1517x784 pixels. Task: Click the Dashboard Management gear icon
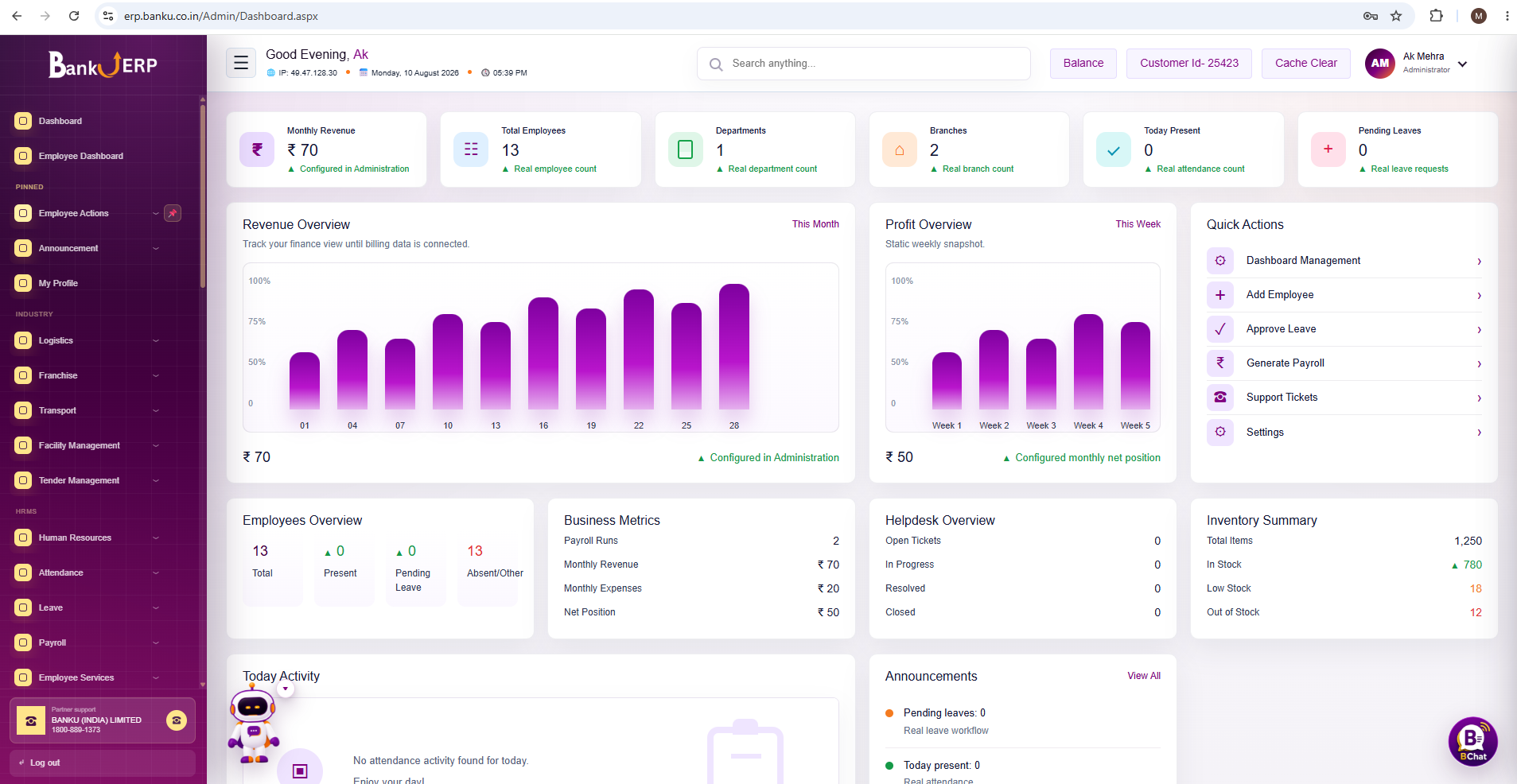[1220, 261]
